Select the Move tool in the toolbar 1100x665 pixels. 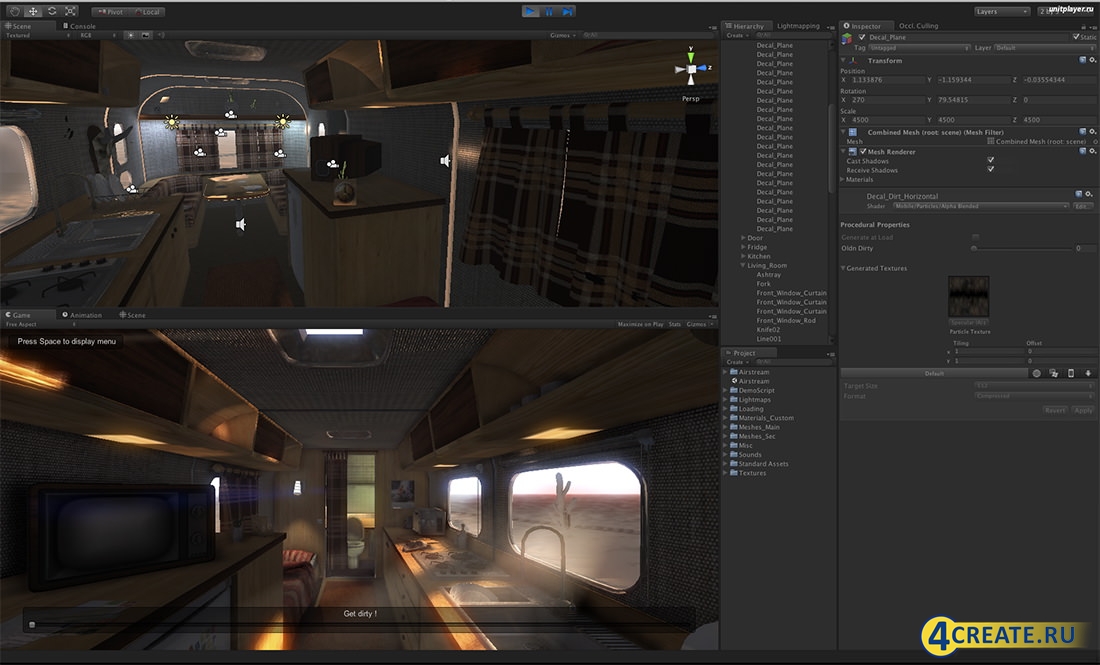33,11
